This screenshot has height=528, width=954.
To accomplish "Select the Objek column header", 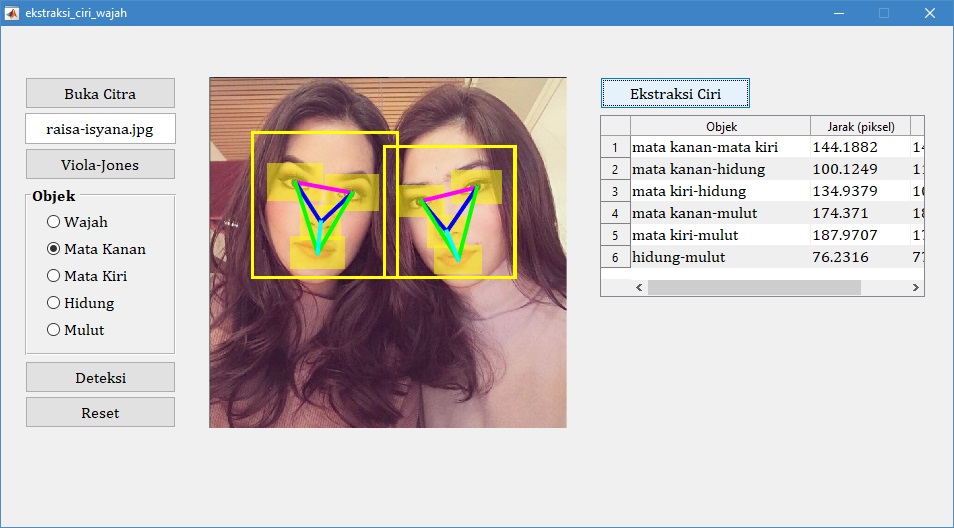I will (720, 126).
